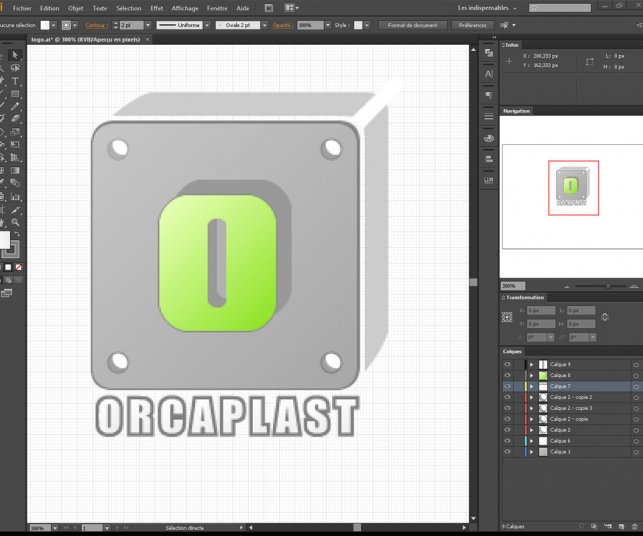This screenshot has height=536, width=643.
Task: Hide Calque 9 layer eye
Action: point(507,364)
